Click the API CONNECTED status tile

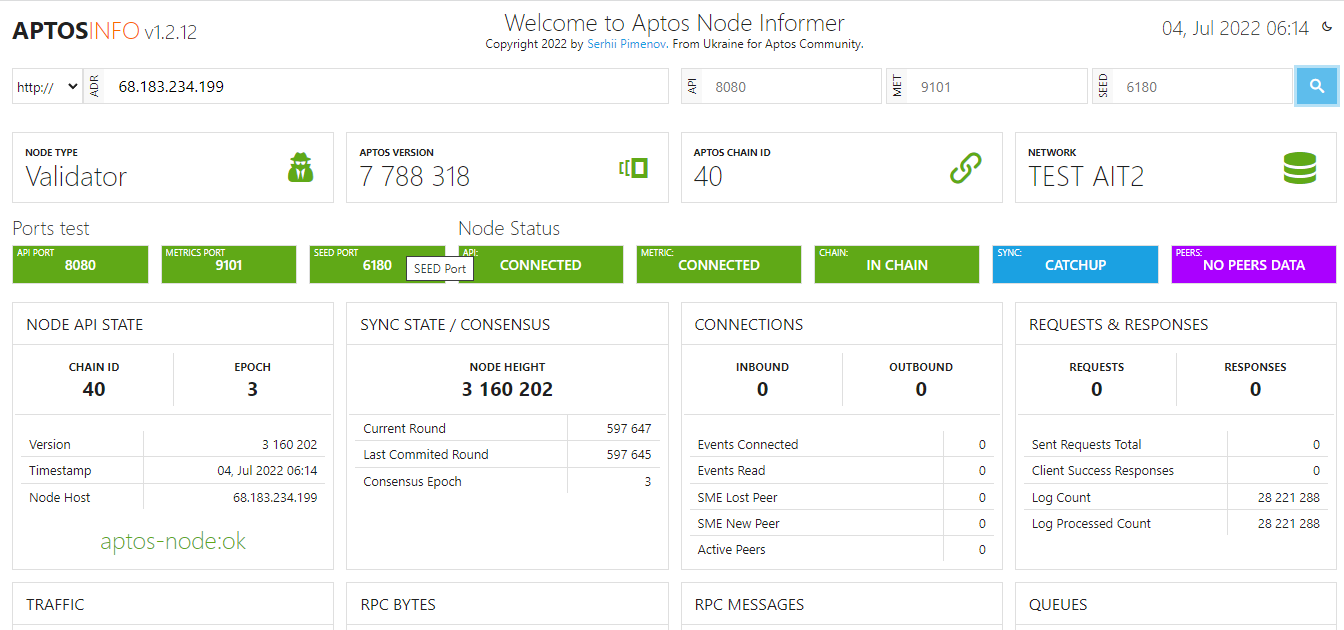(540, 264)
